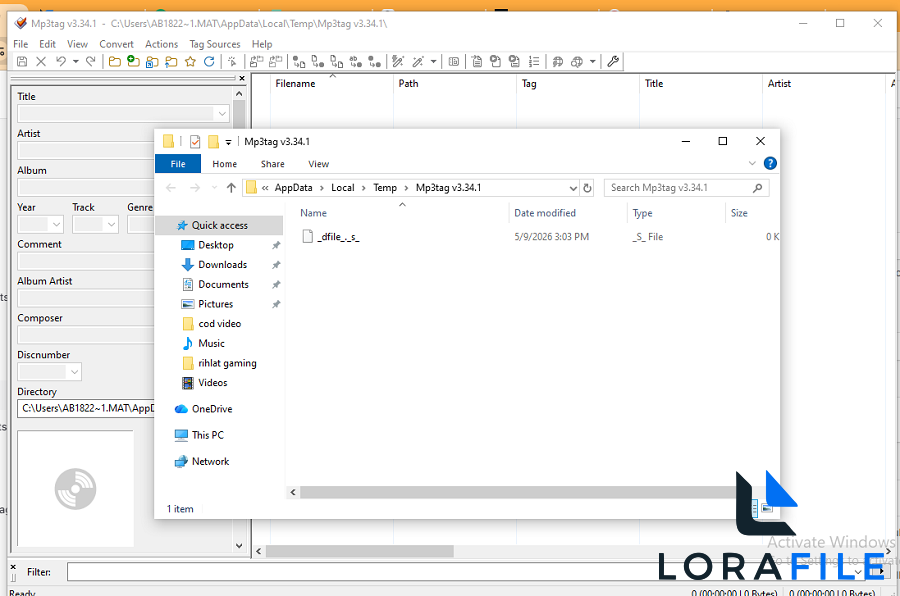Refresh the Mp3tag file view

pos(209,61)
